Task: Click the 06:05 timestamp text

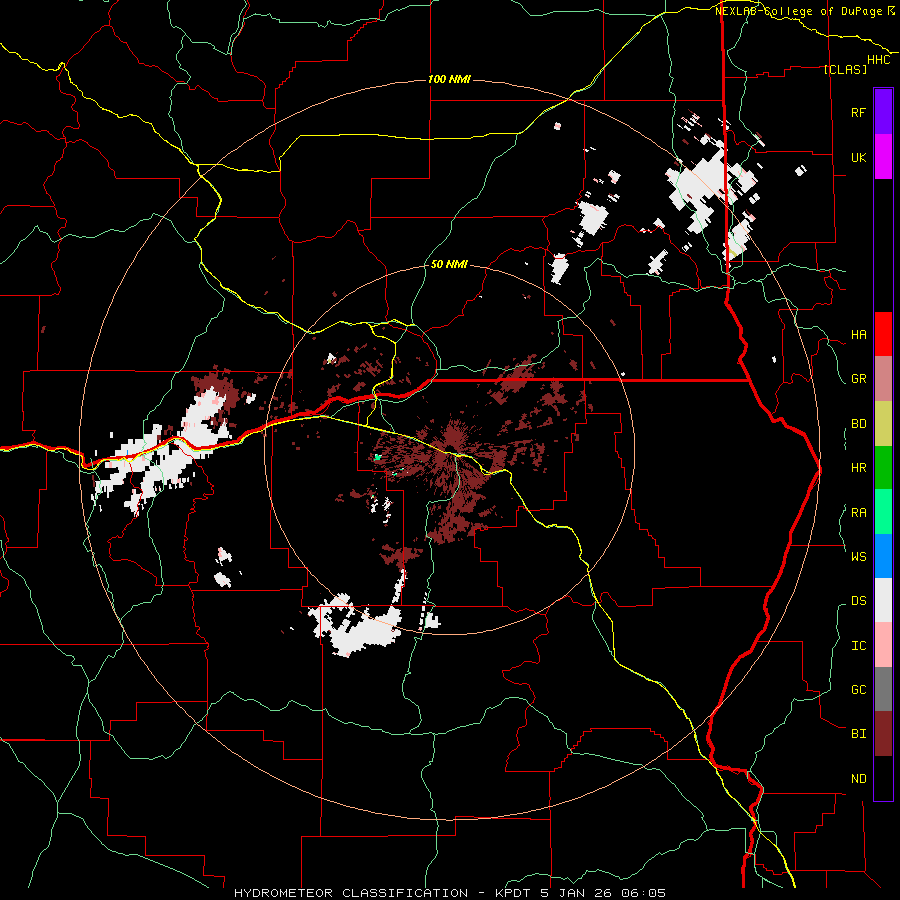Action: point(642,893)
